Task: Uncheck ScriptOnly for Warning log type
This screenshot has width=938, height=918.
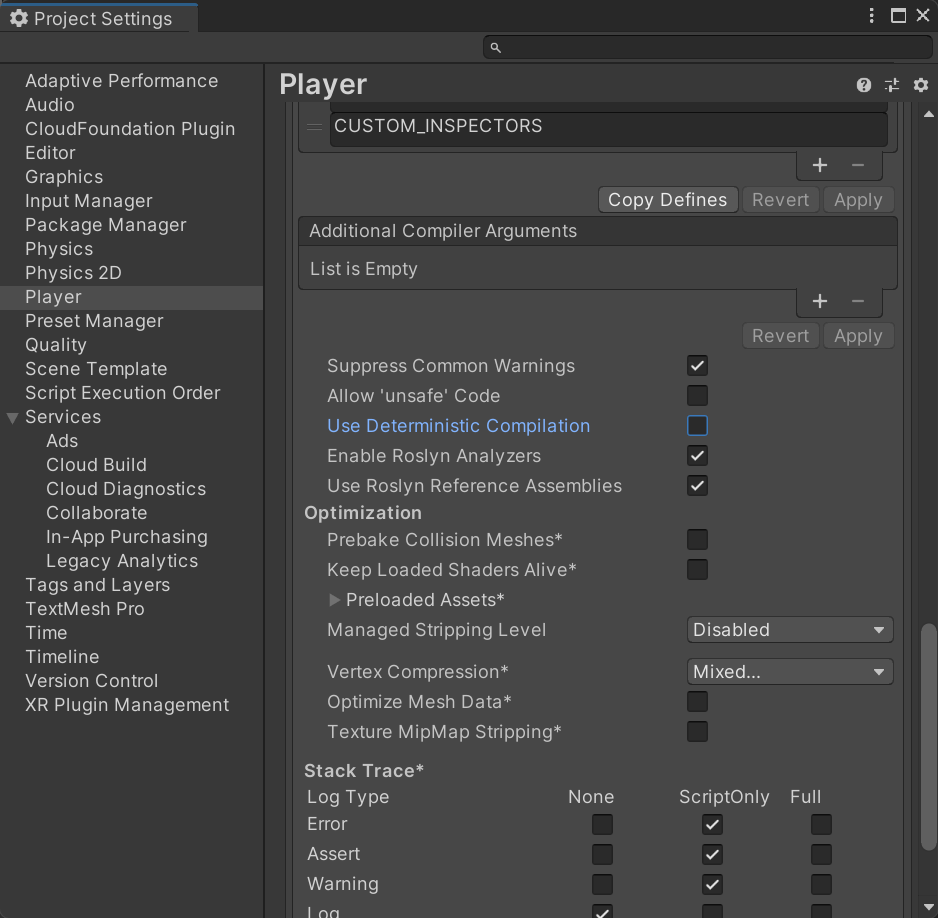Action: pos(712,884)
